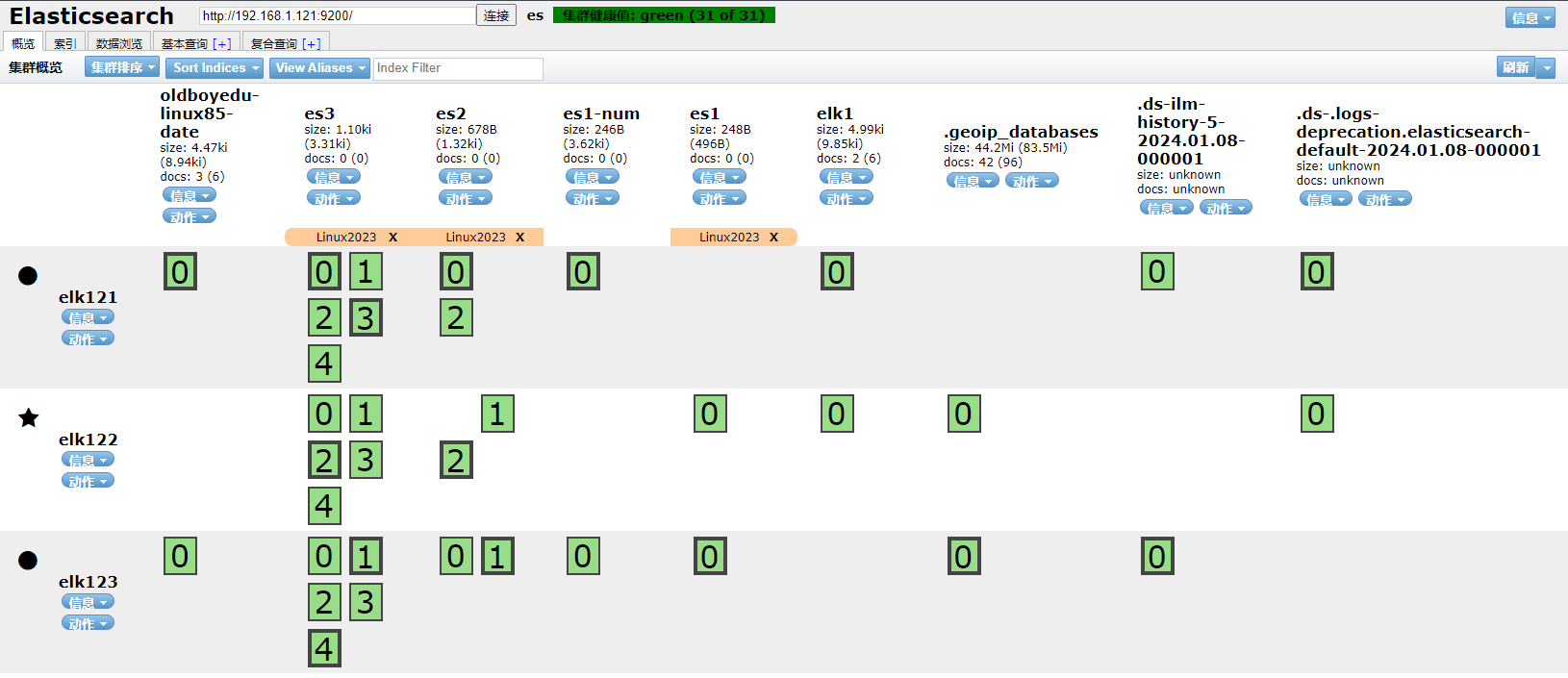Screen dimensions: 1568x678
Task: Switch to the 索引 tab
Action: 64,43
